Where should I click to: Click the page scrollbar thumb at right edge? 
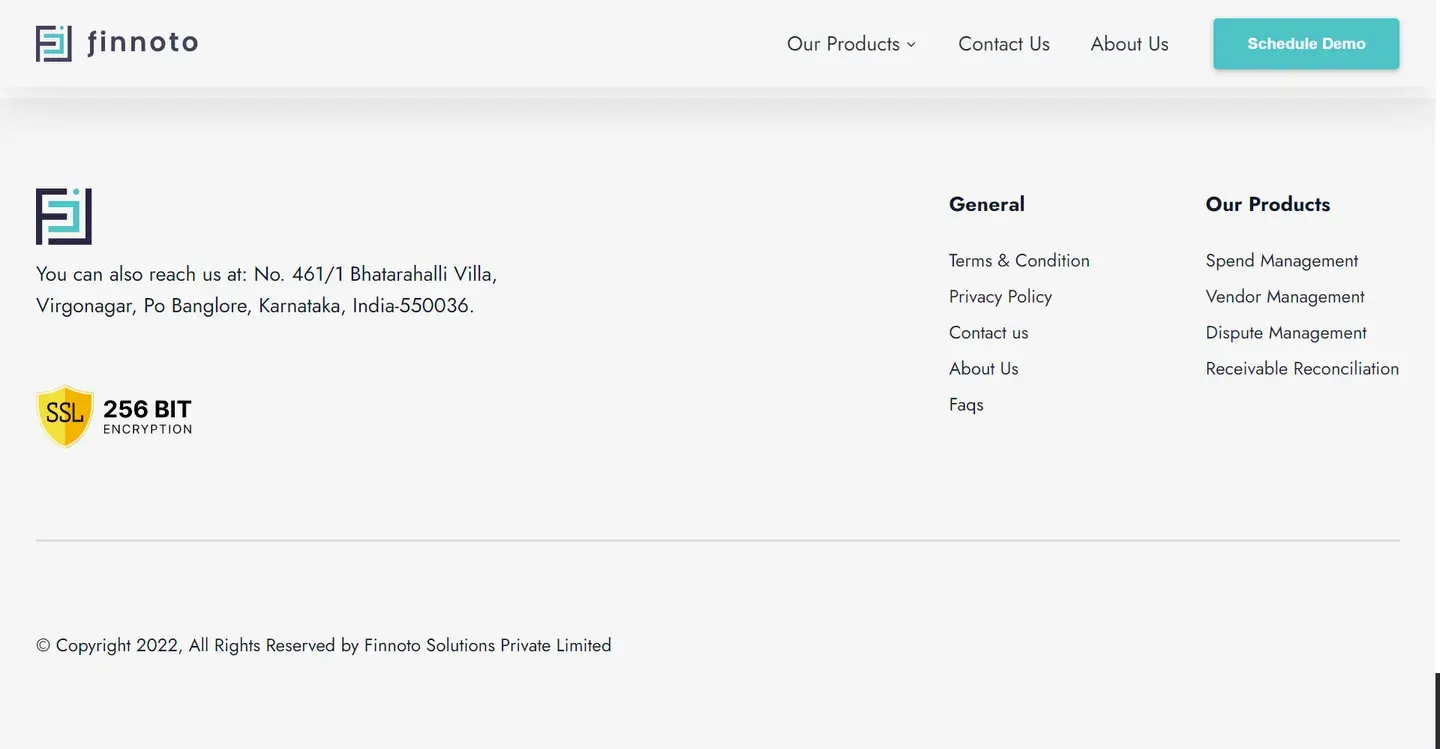click(1437, 711)
